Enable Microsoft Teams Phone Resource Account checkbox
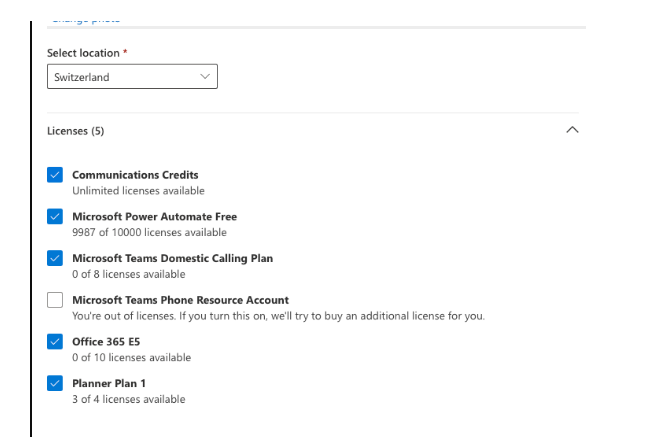The width and height of the screenshot is (666, 437). click(x=55, y=300)
